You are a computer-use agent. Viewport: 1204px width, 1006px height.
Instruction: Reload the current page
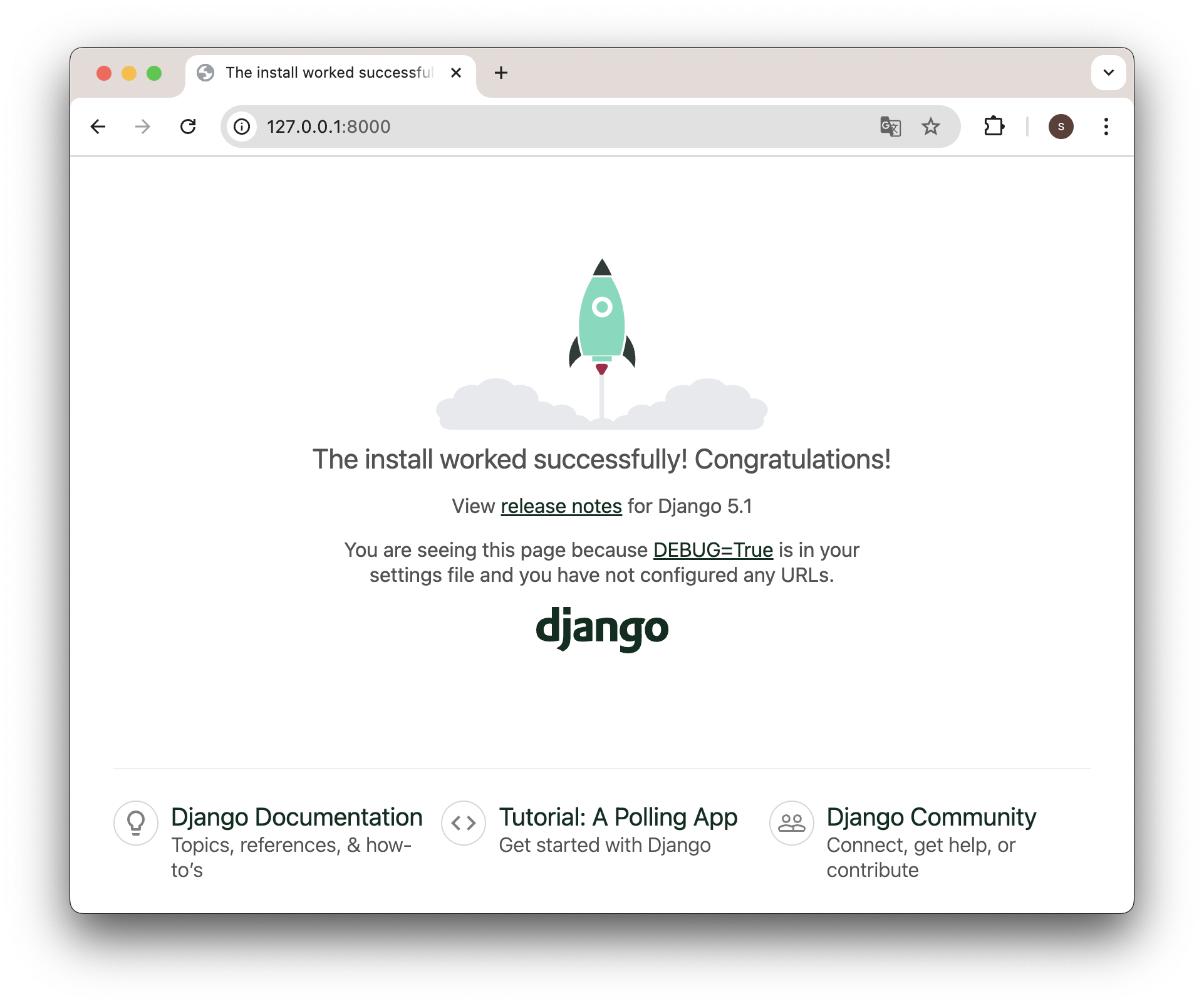[188, 127]
